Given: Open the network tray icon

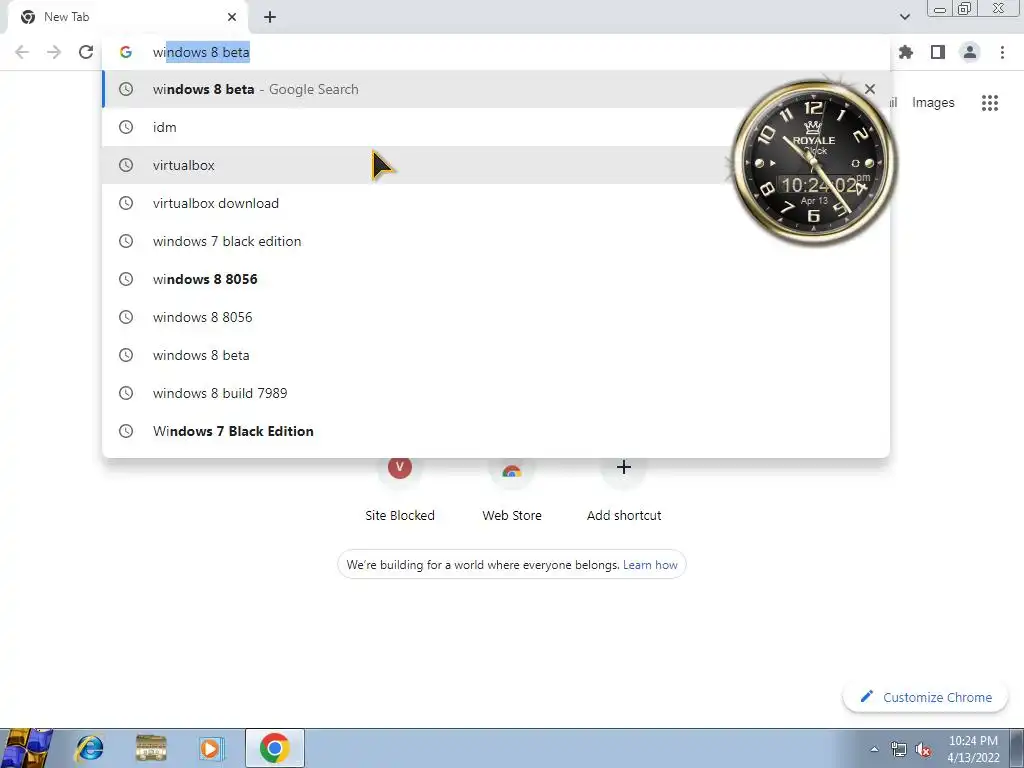Looking at the screenshot, I should 898,749.
